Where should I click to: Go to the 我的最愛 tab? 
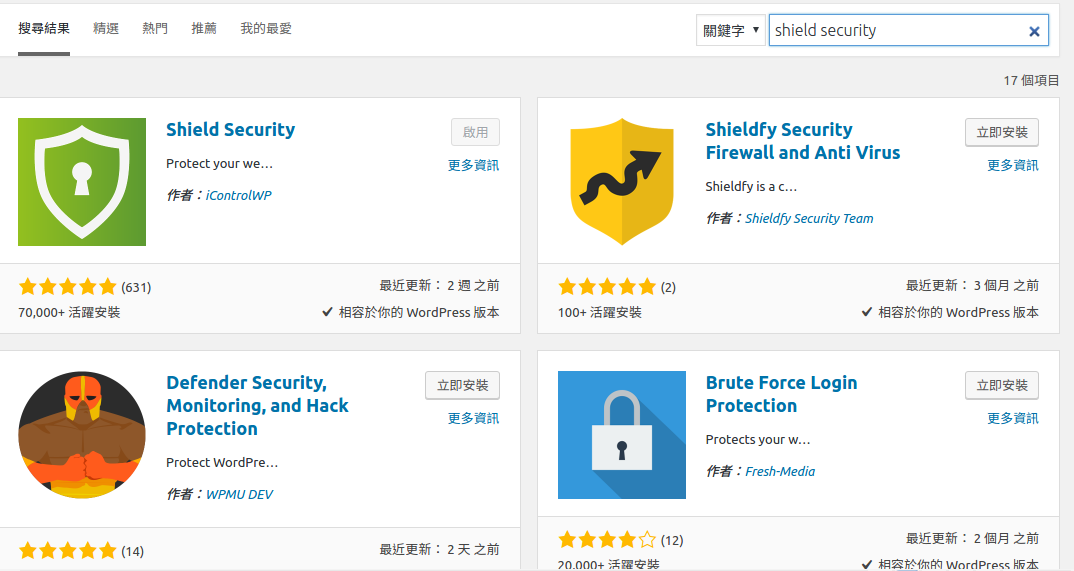(266, 29)
